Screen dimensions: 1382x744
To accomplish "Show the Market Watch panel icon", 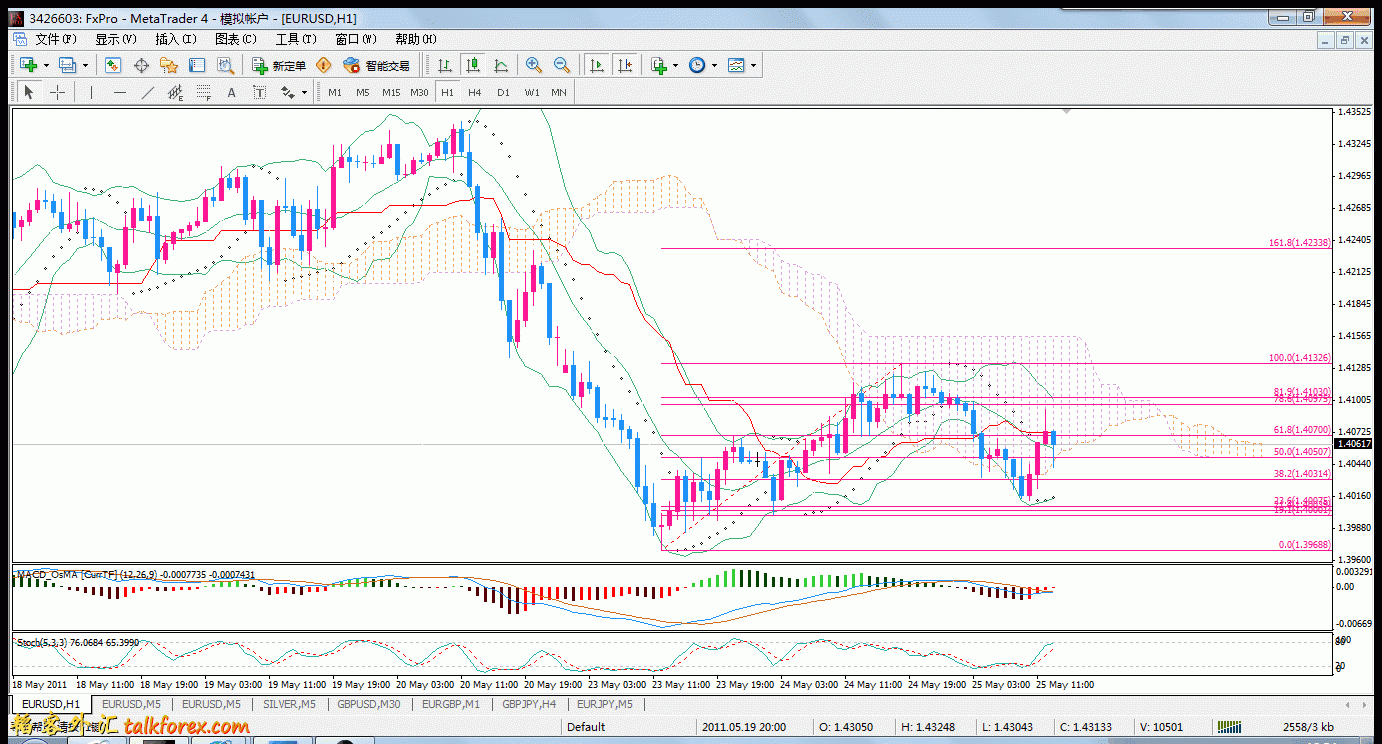I will click(x=113, y=65).
